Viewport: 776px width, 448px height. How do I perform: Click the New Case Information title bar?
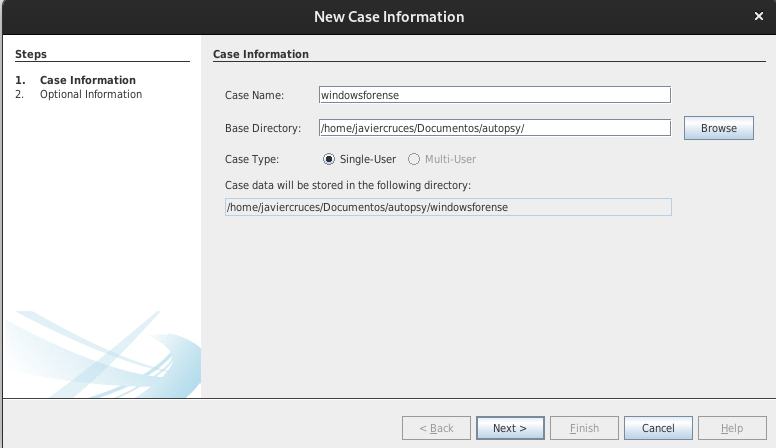click(x=389, y=17)
